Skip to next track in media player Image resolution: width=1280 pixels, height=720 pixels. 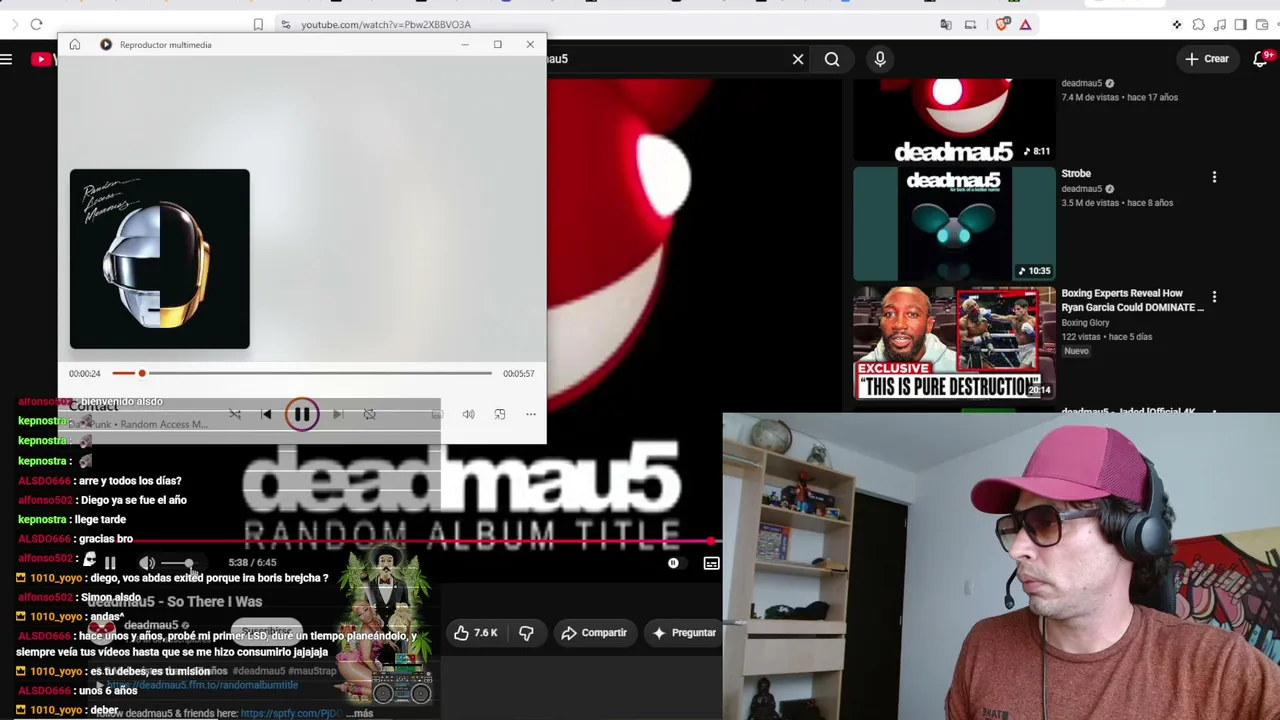click(x=338, y=414)
